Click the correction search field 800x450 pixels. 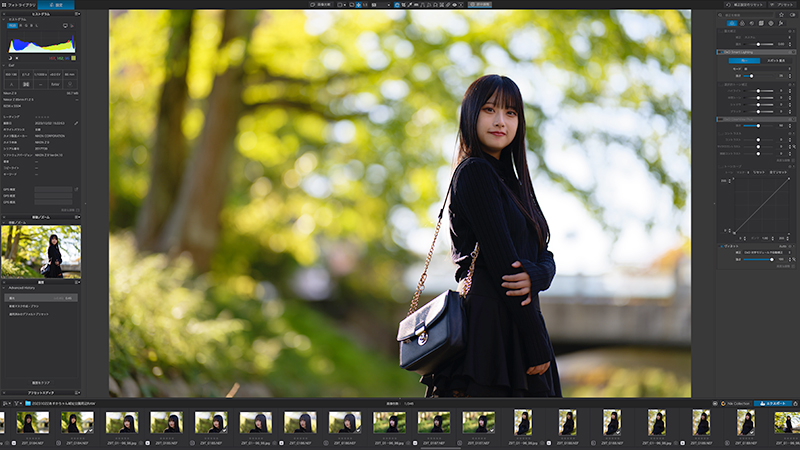click(x=746, y=15)
